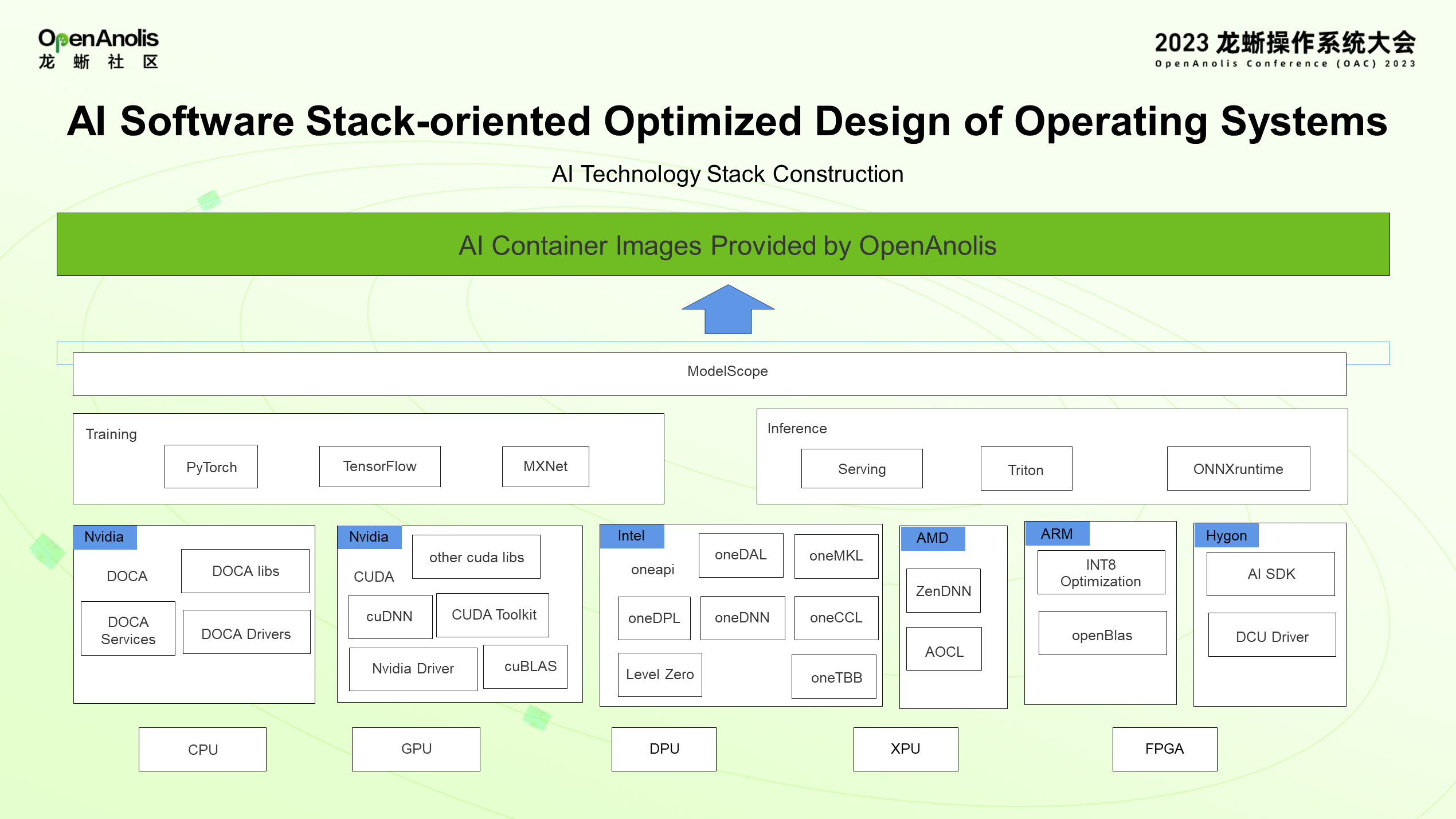Select the oneDNN box
The width and height of the screenshot is (1456, 819).
pyautogui.click(x=743, y=618)
